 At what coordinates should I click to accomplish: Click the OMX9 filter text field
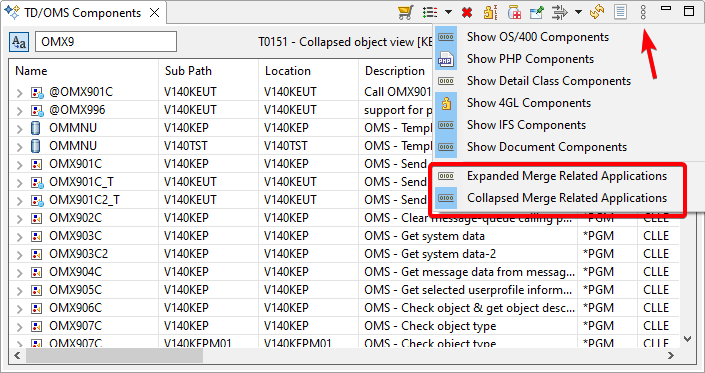(106, 42)
